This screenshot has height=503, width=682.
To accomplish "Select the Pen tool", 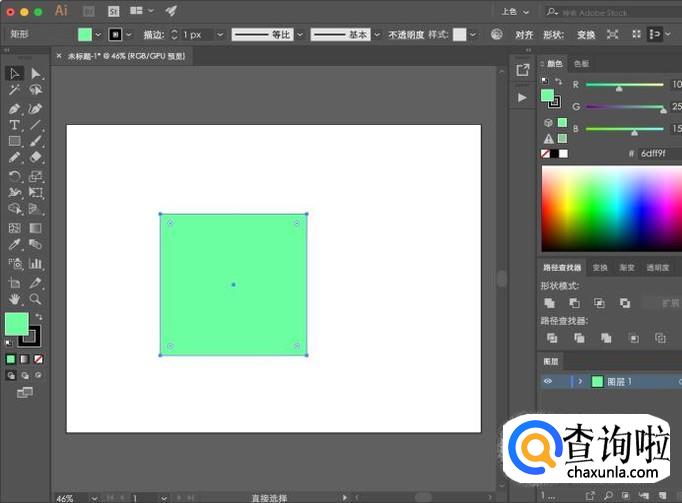I will coord(14,108).
